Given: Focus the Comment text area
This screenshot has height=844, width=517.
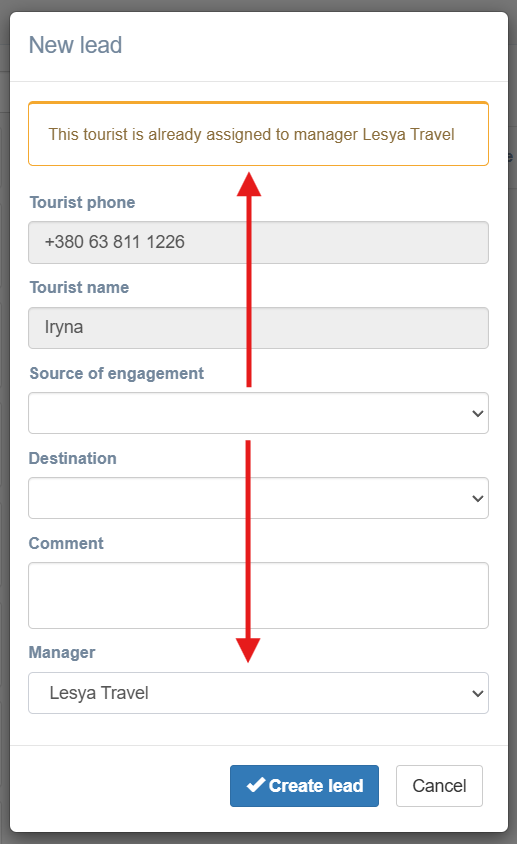Looking at the screenshot, I should (x=258, y=595).
